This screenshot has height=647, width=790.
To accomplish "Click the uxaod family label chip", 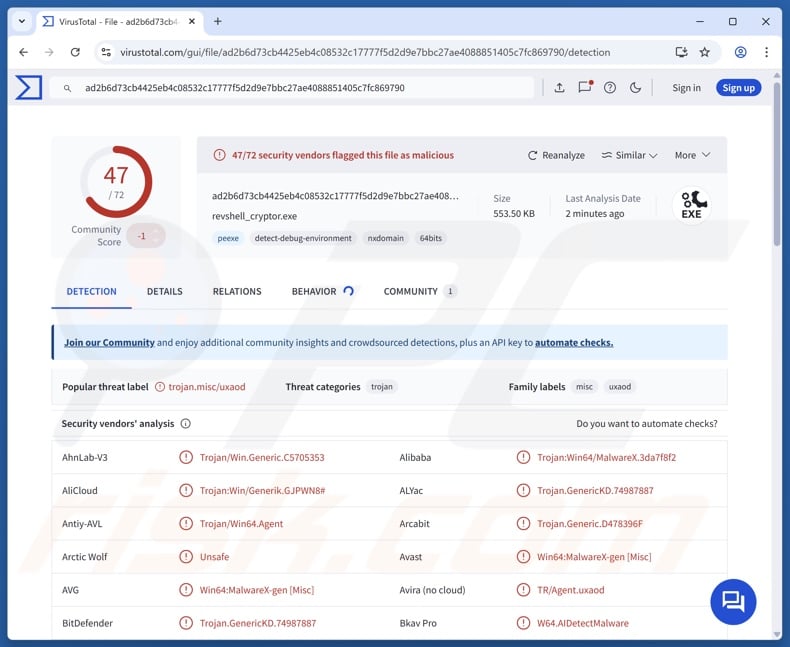I will pyautogui.click(x=620, y=387).
